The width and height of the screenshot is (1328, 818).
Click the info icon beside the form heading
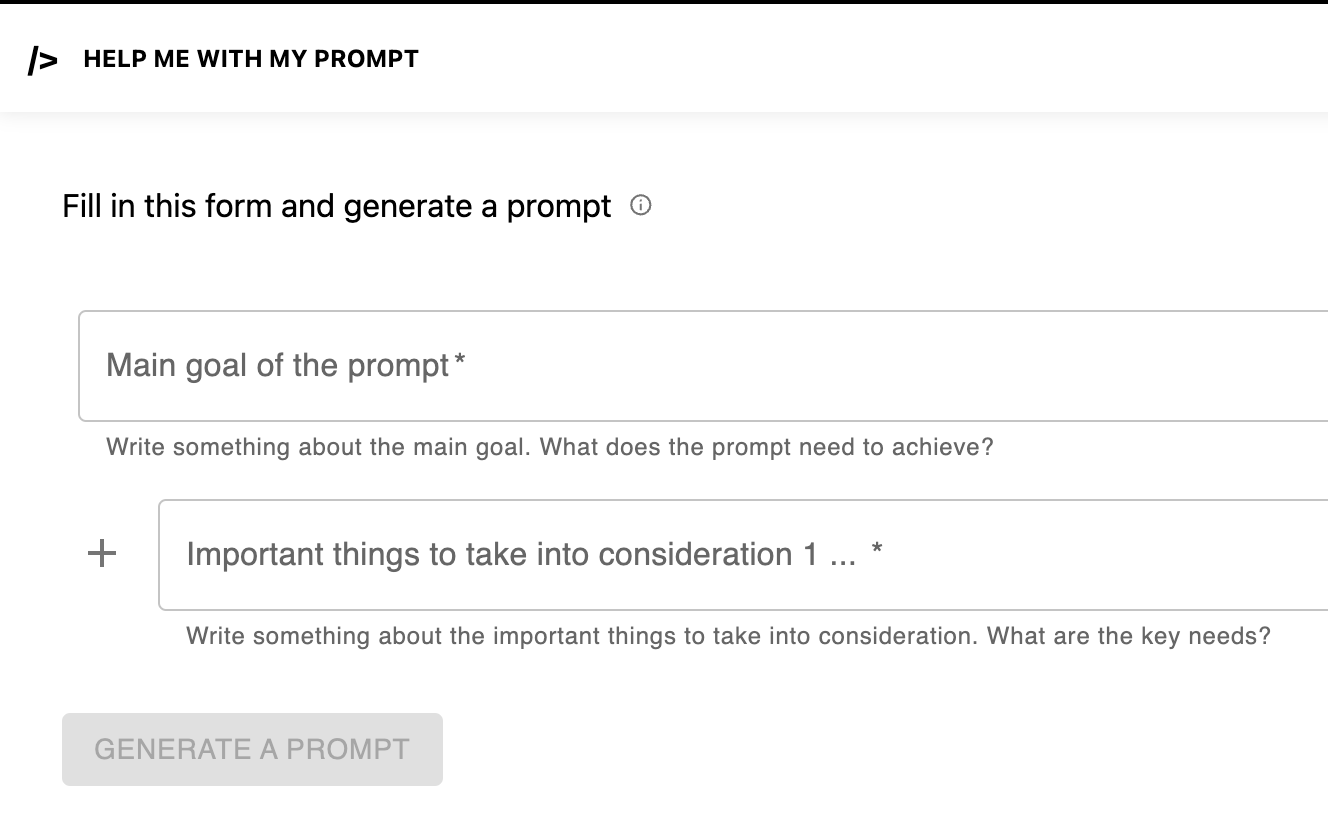(x=641, y=206)
